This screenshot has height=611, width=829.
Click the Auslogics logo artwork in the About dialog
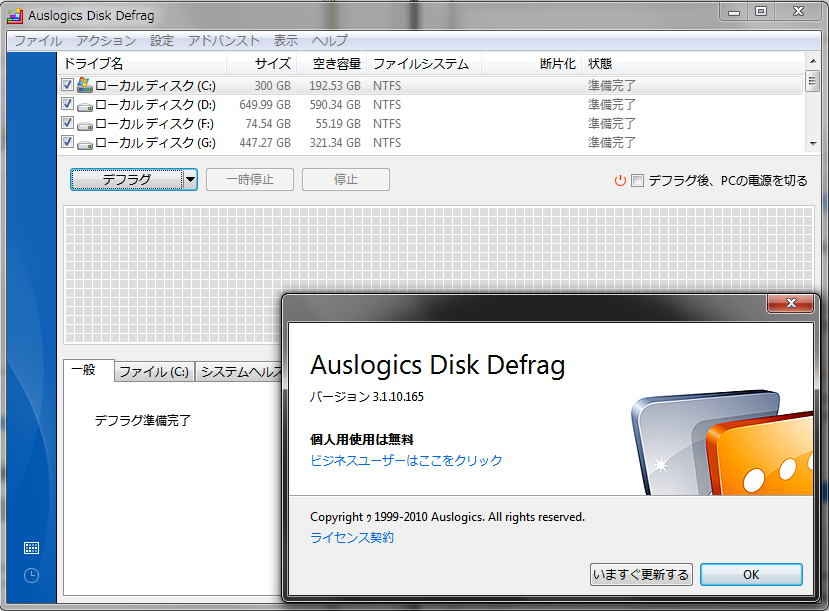pos(722,443)
